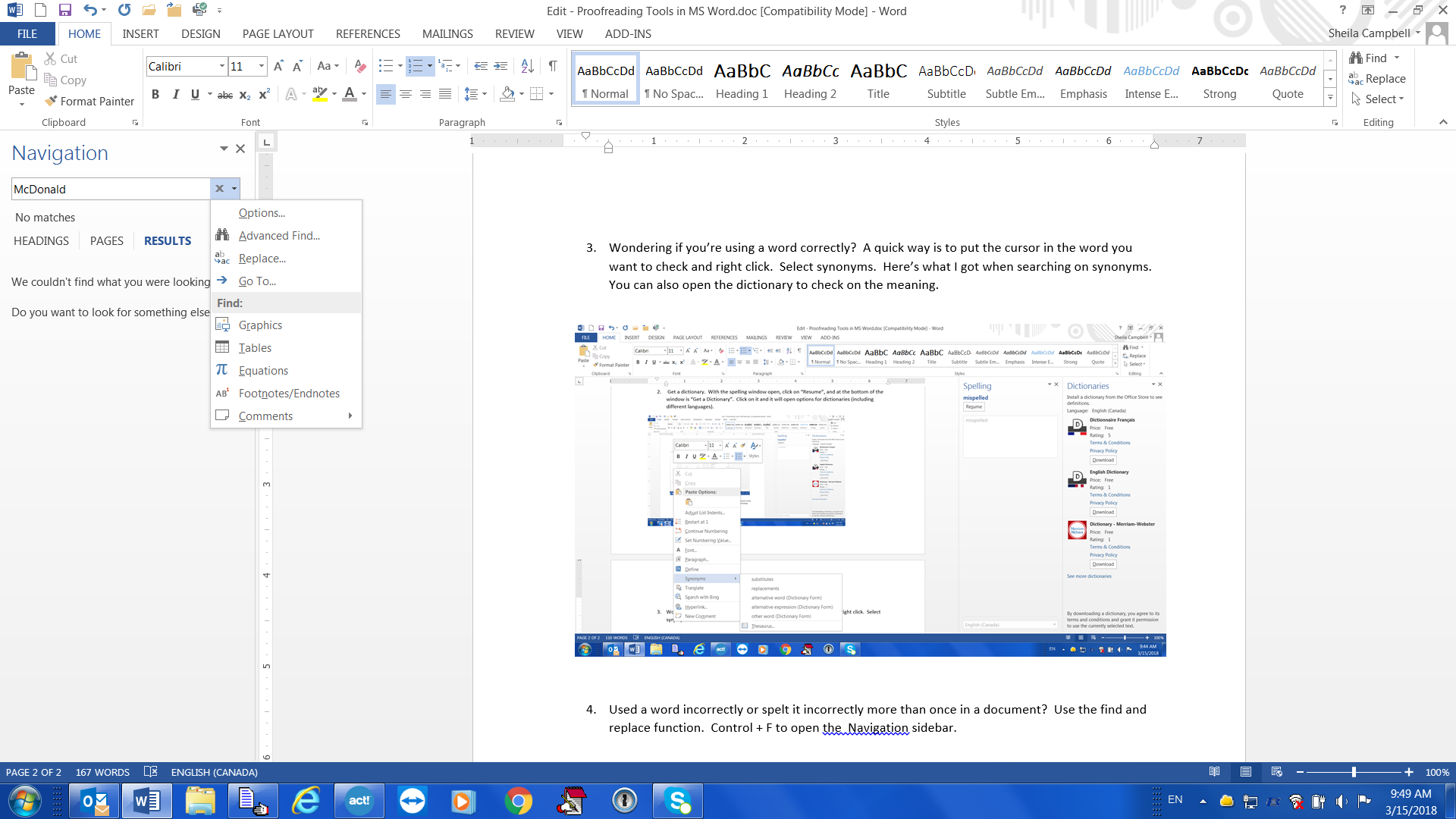The image size is (1456, 819).
Task: Click Options in the search dropdown
Action: [x=262, y=212]
